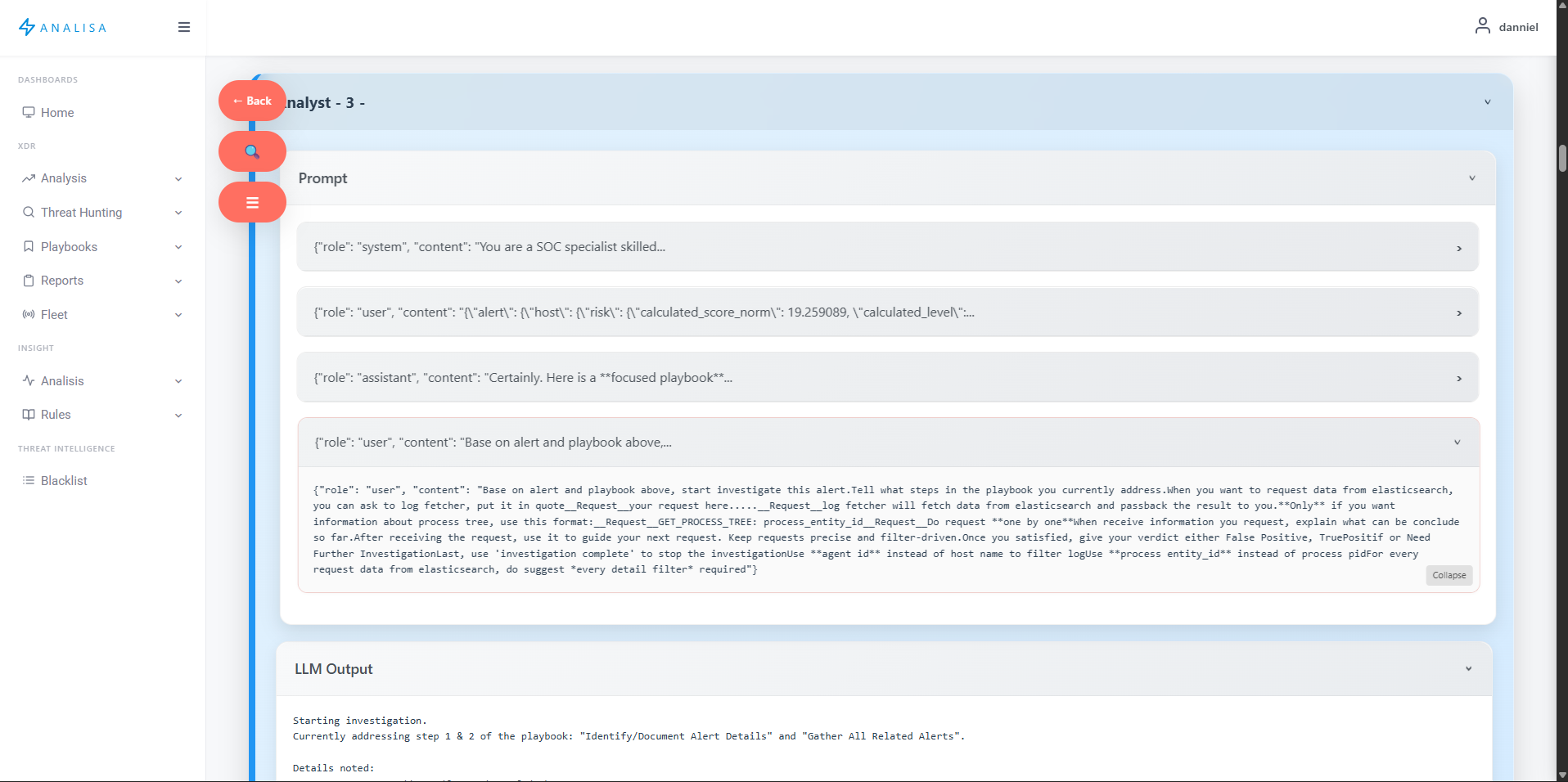The height and width of the screenshot is (782, 1568).
Task: Expand the system role message row
Action: pos(888,247)
